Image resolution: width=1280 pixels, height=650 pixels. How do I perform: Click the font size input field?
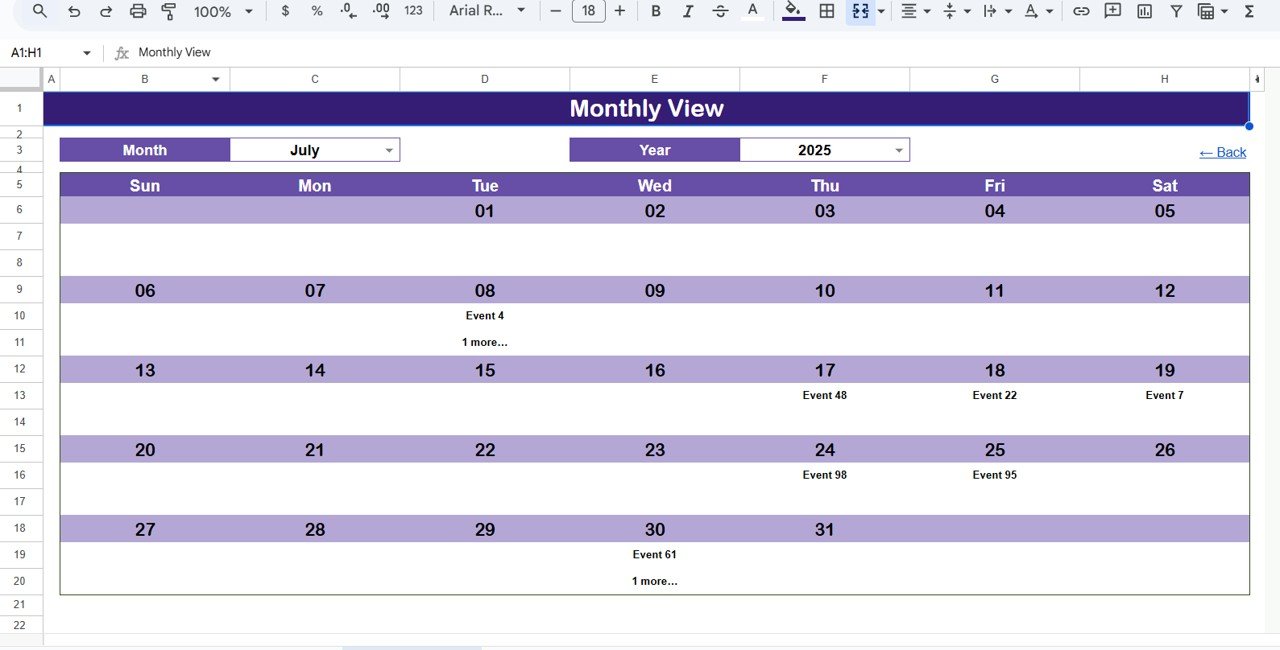[588, 11]
